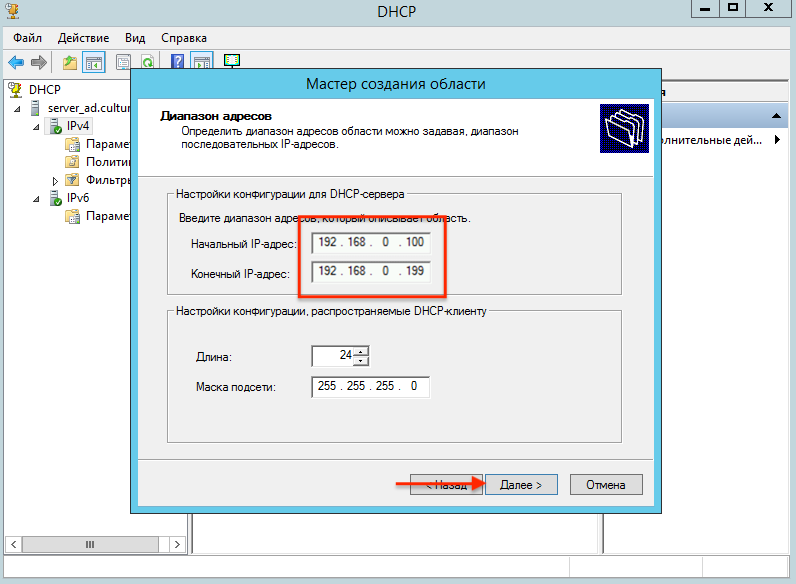Viewport: 796px width, 584px height.
Task: Click the Up one level folder icon
Action: pos(70,62)
